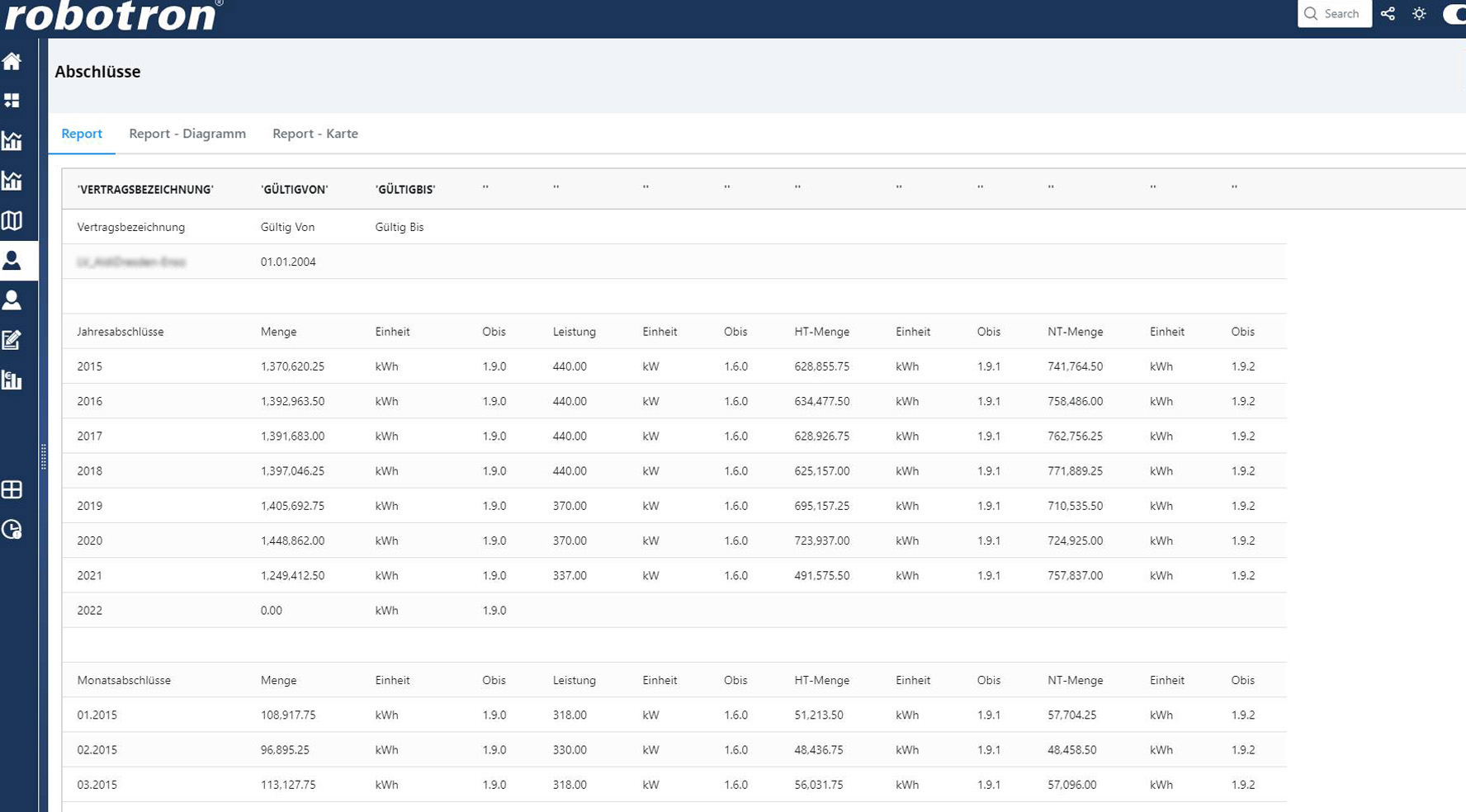Open the clock with alert icon

pyautogui.click(x=12, y=530)
